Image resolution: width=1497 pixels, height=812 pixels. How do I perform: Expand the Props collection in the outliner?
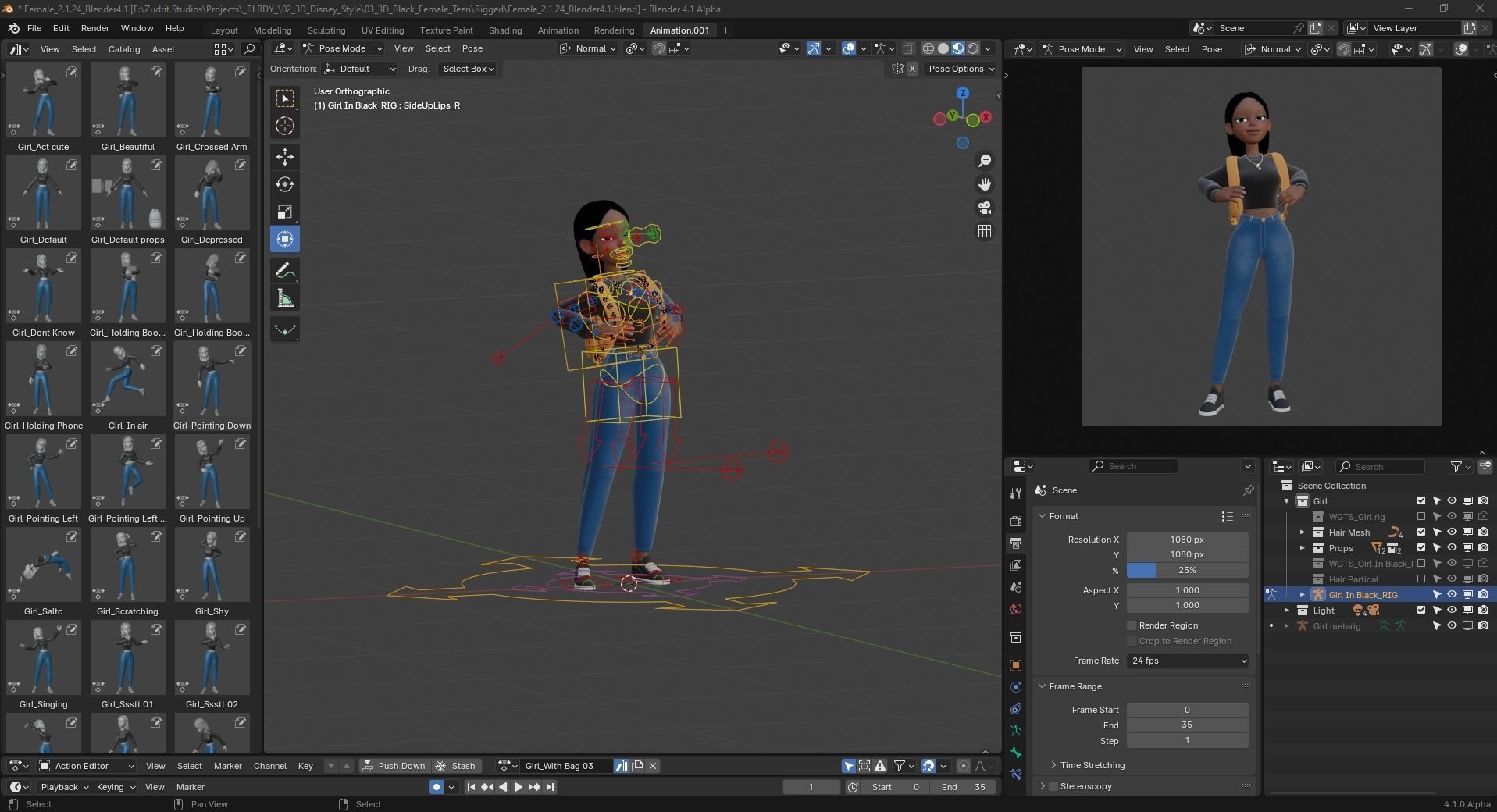pyautogui.click(x=1303, y=548)
